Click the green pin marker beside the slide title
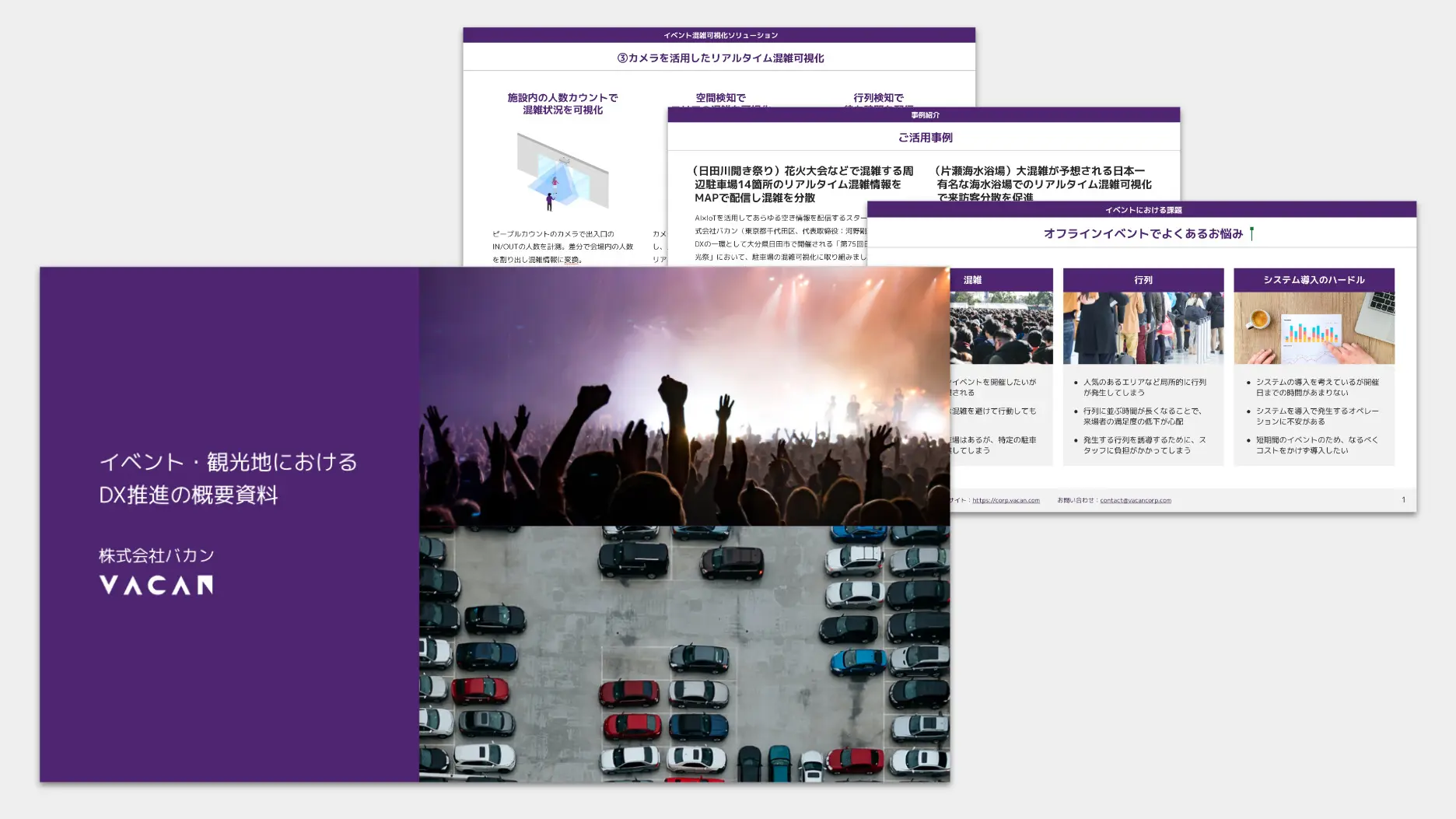The image size is (1456, 819). coord(1251,233)
